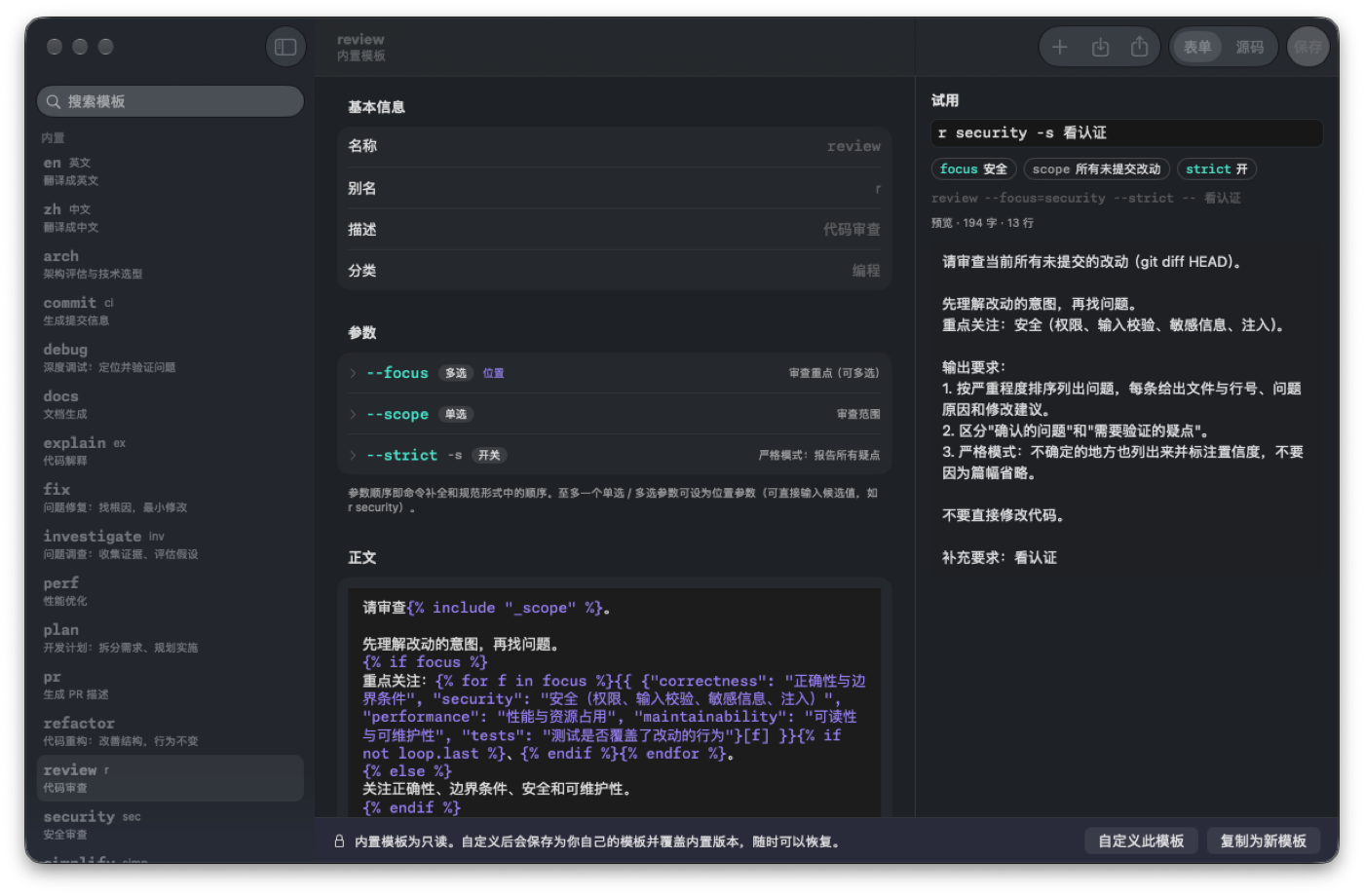The width and height of the screenshot is (1364, 896).
Task: Click the magnifier icon in search box
Action: [54, 101]
